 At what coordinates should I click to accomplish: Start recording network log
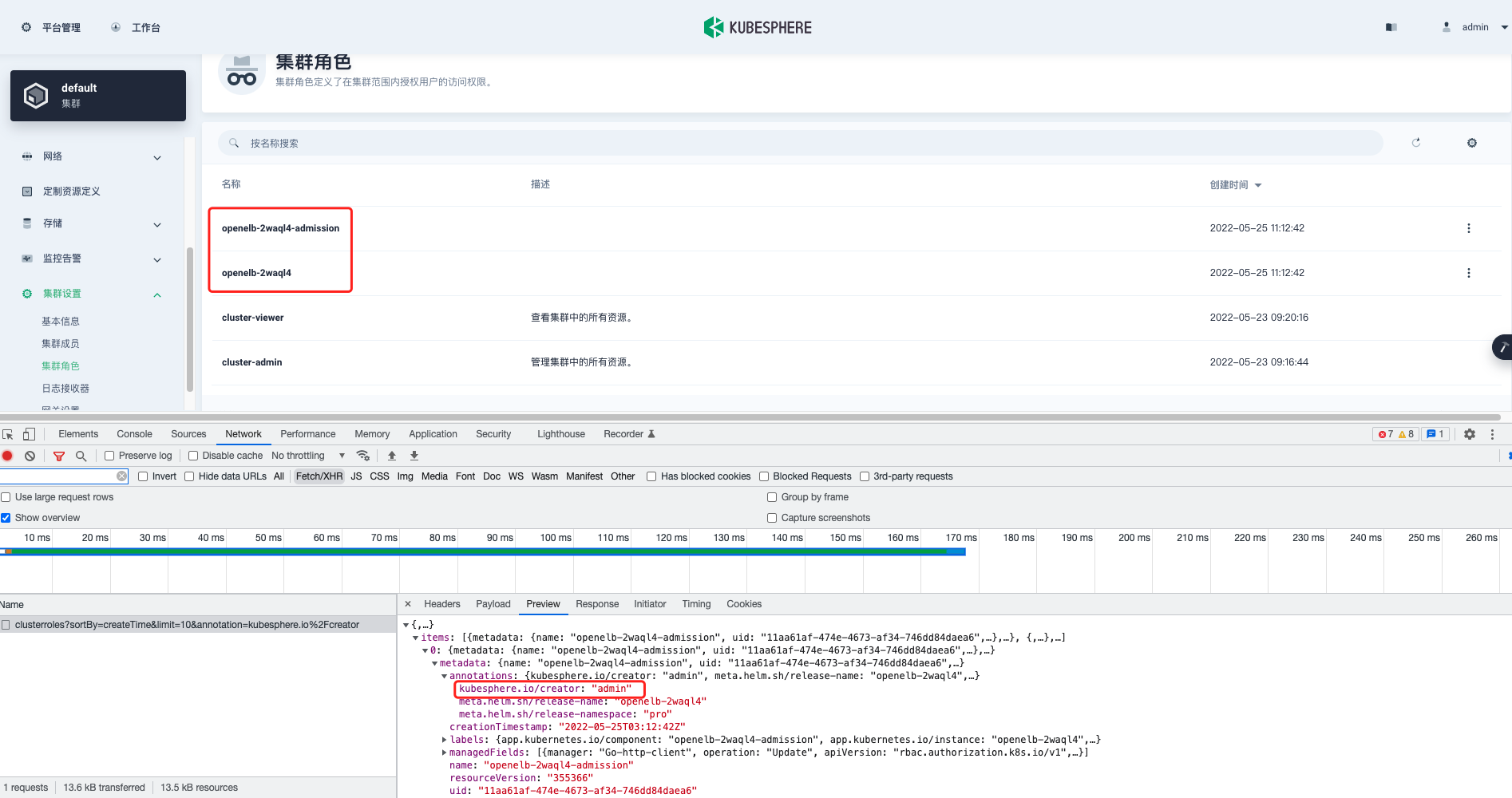point(8,455)
